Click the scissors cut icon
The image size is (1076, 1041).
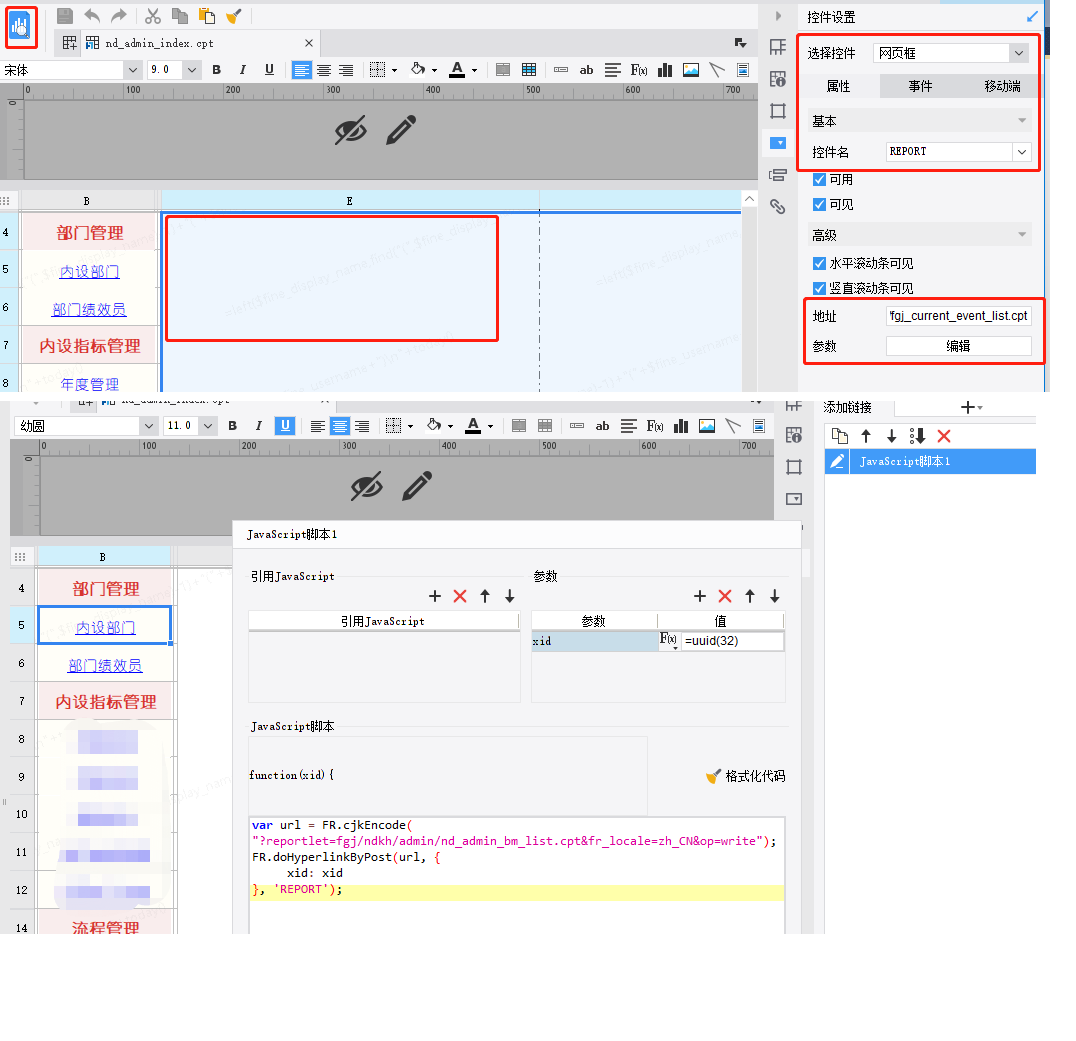point(153,16)
